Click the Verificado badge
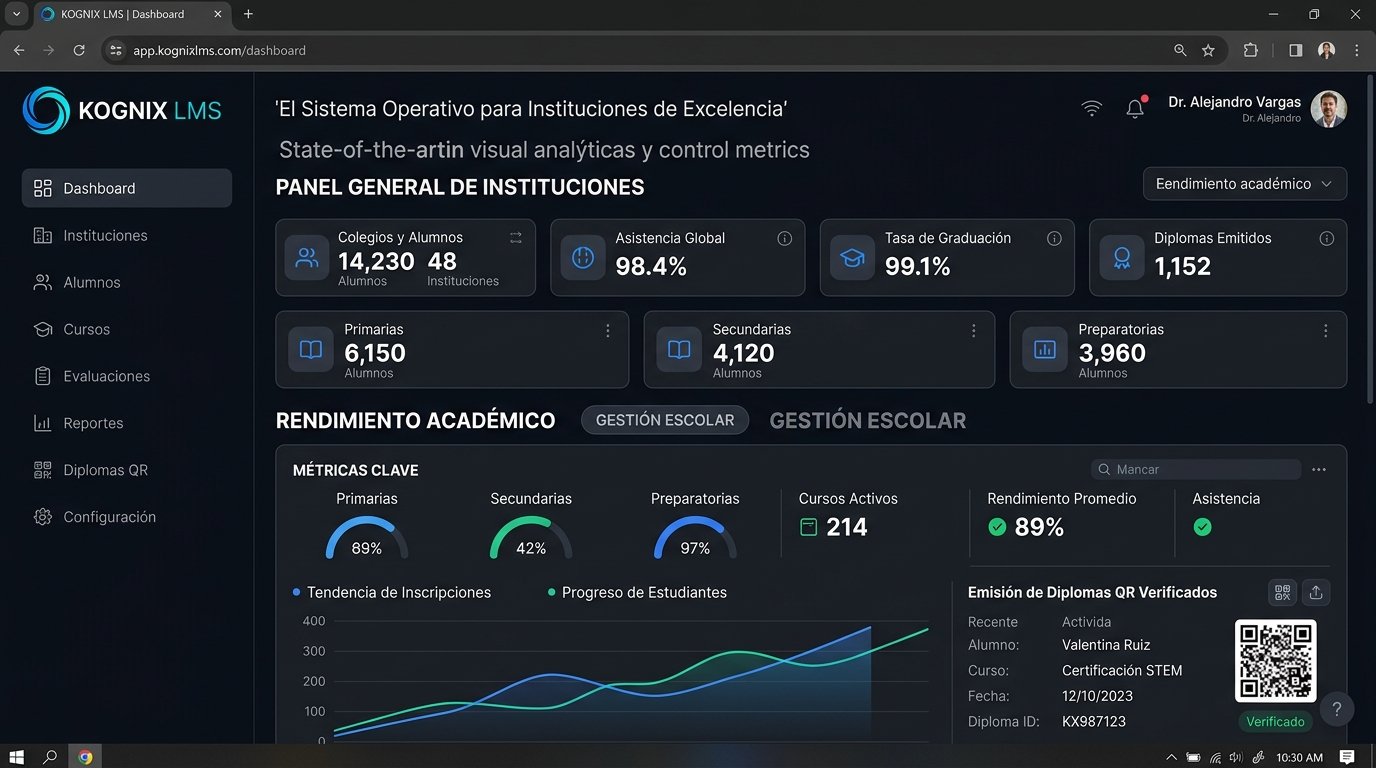This screenshot has width=1376, height=768. (1275, 721)
